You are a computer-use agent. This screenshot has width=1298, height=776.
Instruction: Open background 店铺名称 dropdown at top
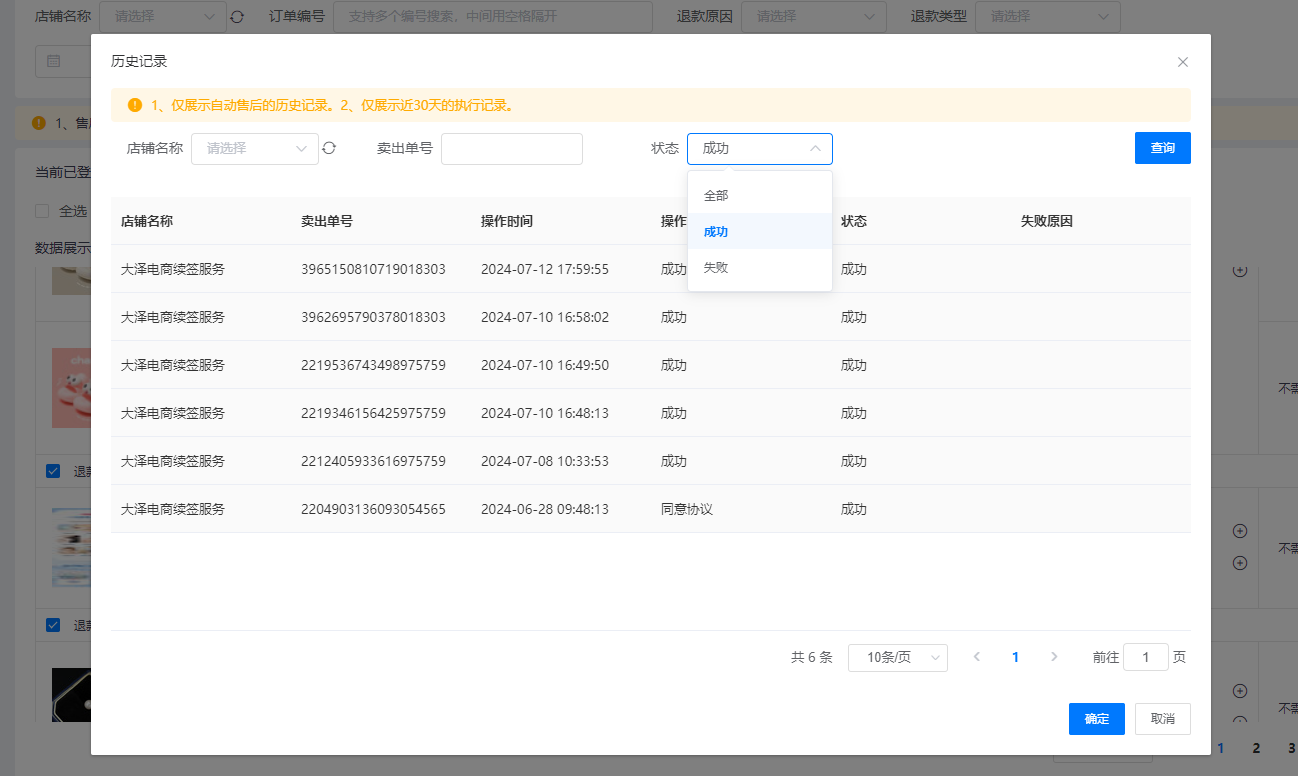pyautogui.click(x=163, y=17)
